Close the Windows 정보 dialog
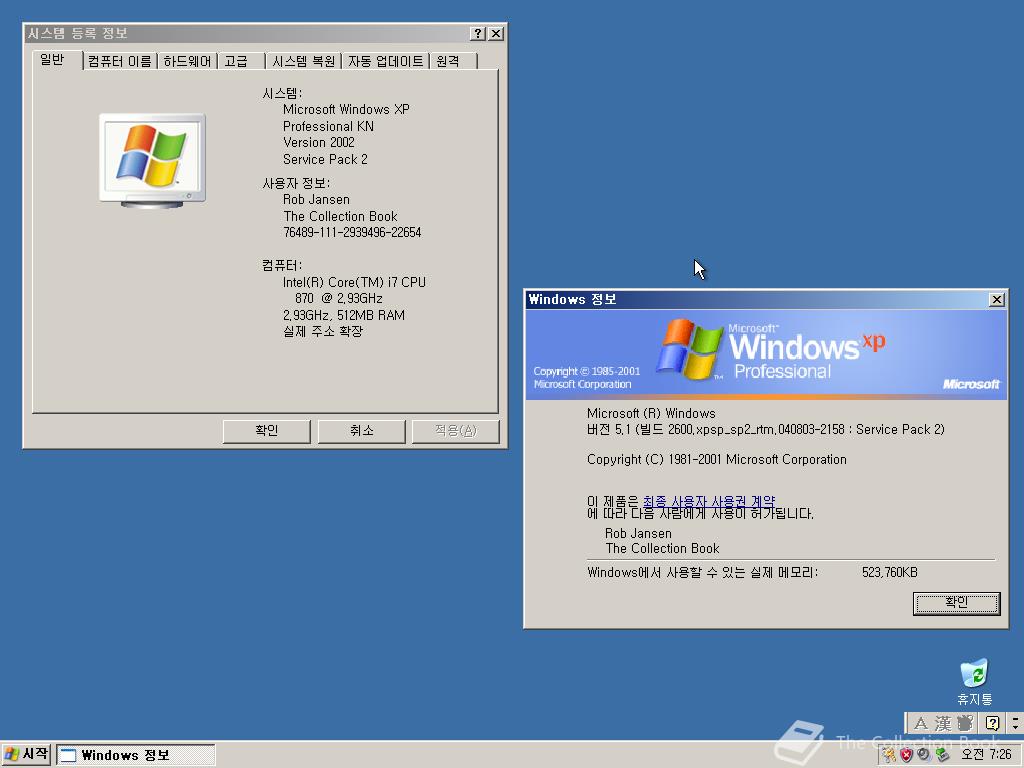This screenshot has width=1024, height=768. tap(997, 300)
